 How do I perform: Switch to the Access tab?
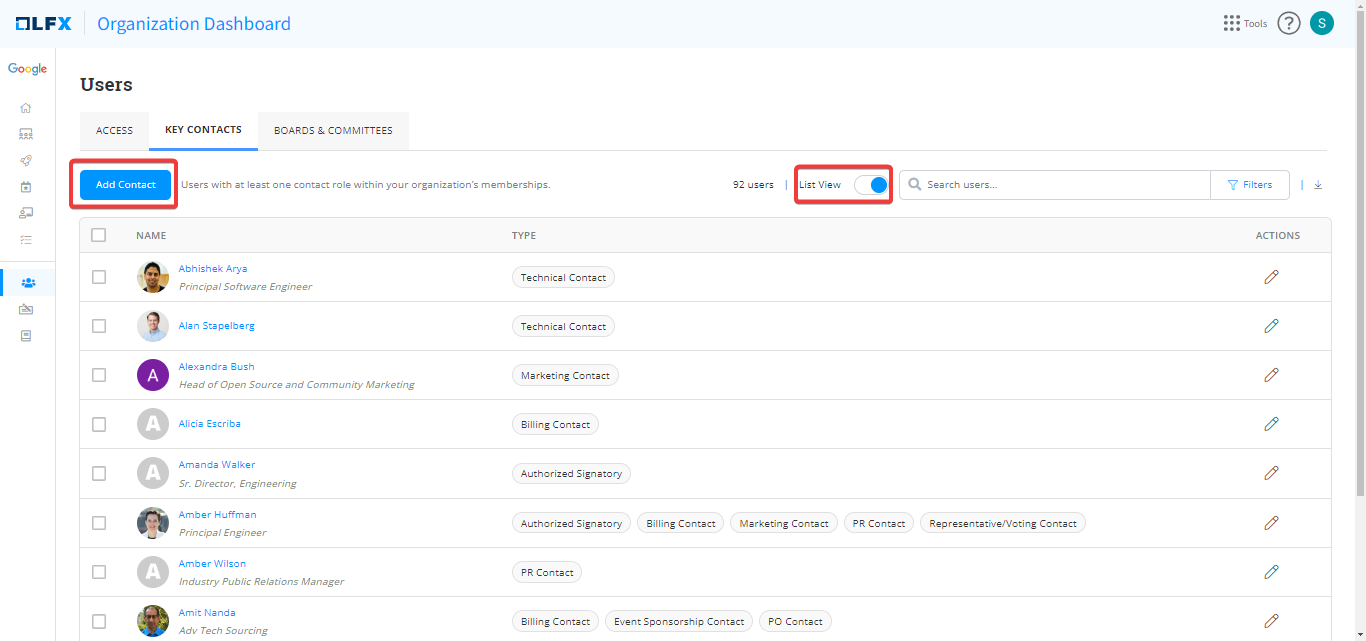114,131
